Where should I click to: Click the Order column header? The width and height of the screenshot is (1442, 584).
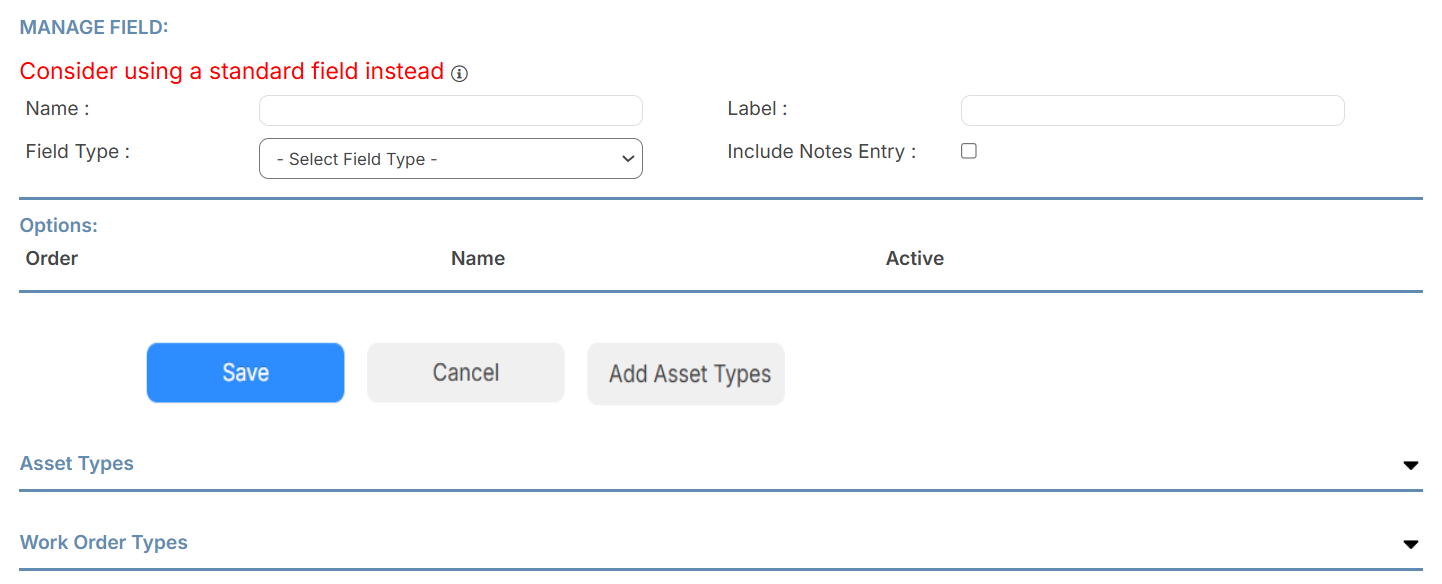[51, 258]
